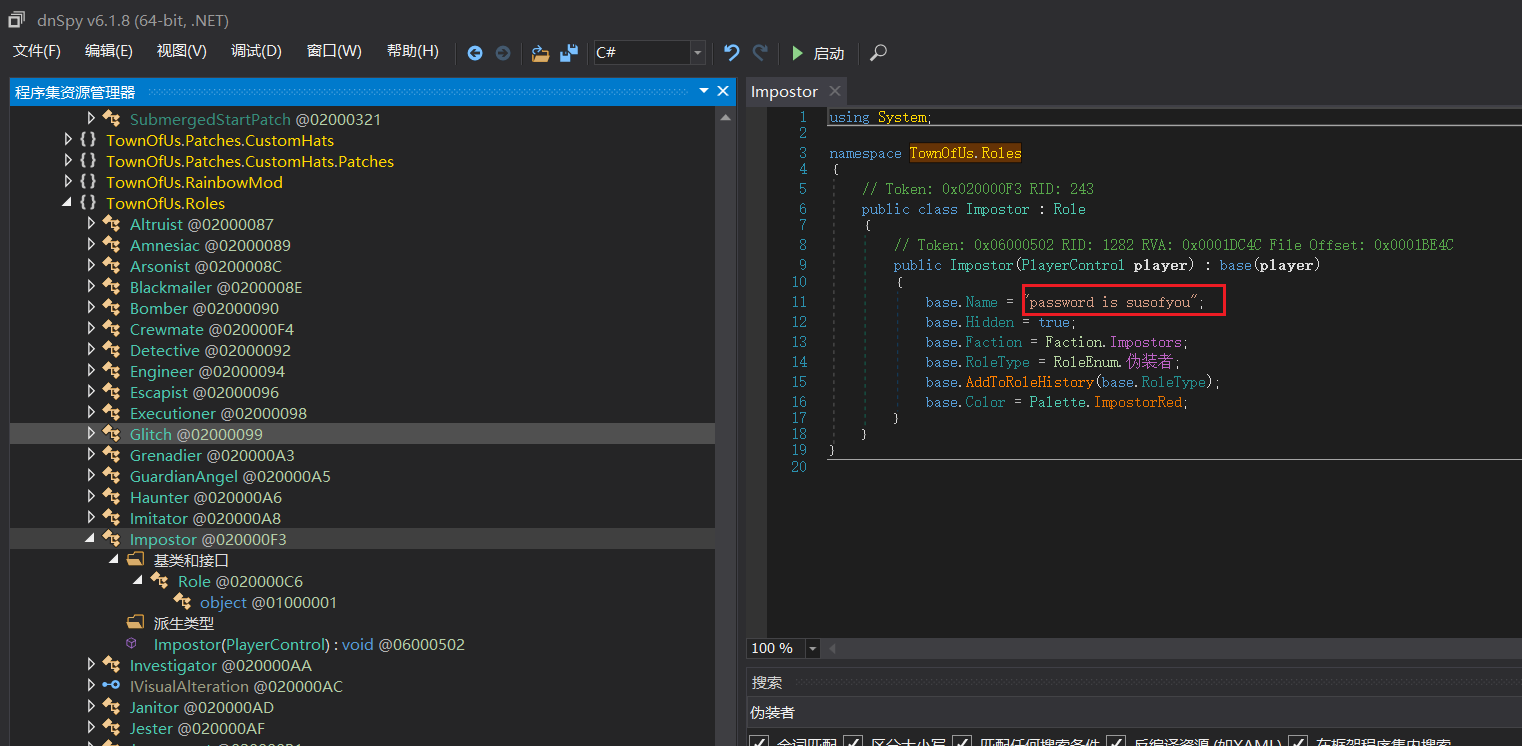Screen dimensions: 1522x746
Task: Collapse the Impostor @020000F3 class node
Action: (x=91, y=539)
